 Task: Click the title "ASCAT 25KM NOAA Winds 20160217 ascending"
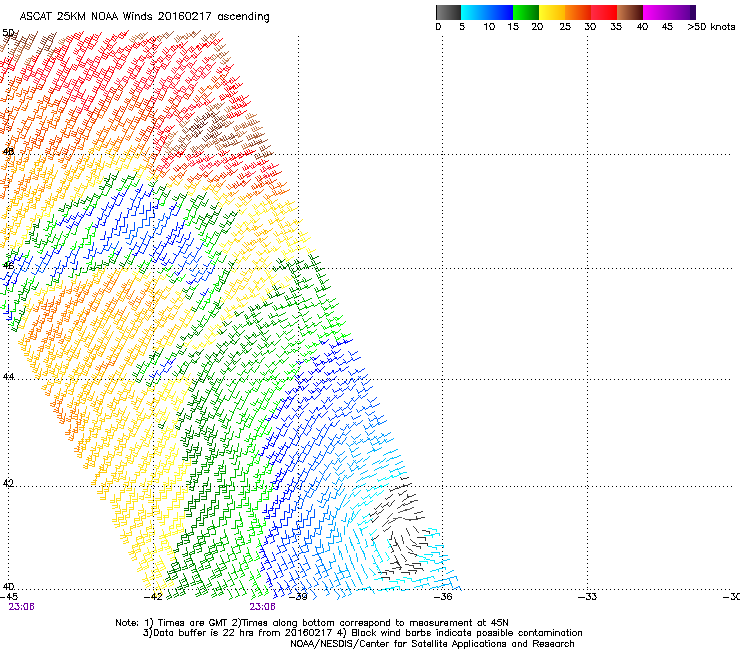pos(144,17)
